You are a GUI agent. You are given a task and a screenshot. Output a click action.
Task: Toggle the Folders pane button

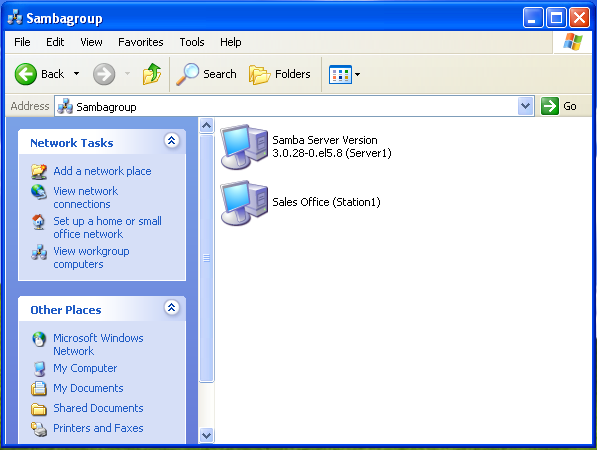tap(279, 74)
